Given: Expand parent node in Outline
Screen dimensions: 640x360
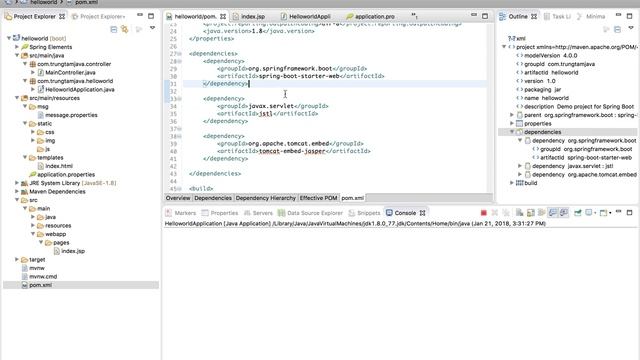Looking at the screenshot, I should (512, 115).
